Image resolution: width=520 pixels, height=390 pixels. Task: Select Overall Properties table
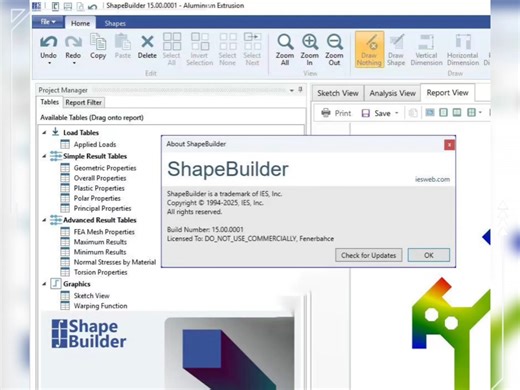point(100,178)
